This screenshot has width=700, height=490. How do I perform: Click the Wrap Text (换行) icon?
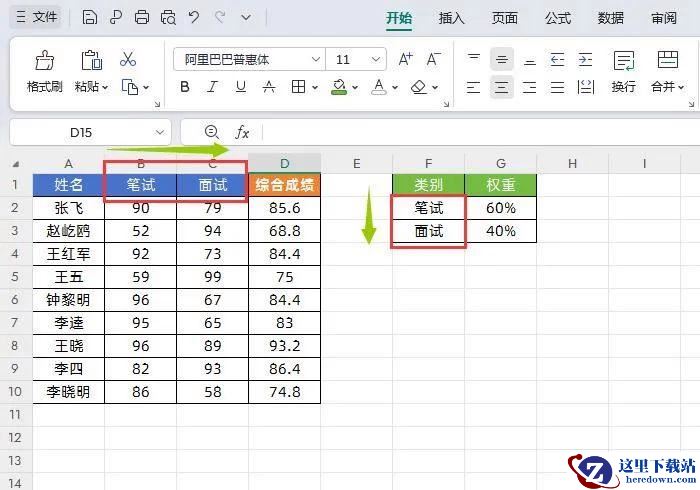click(x=624, y=61)
